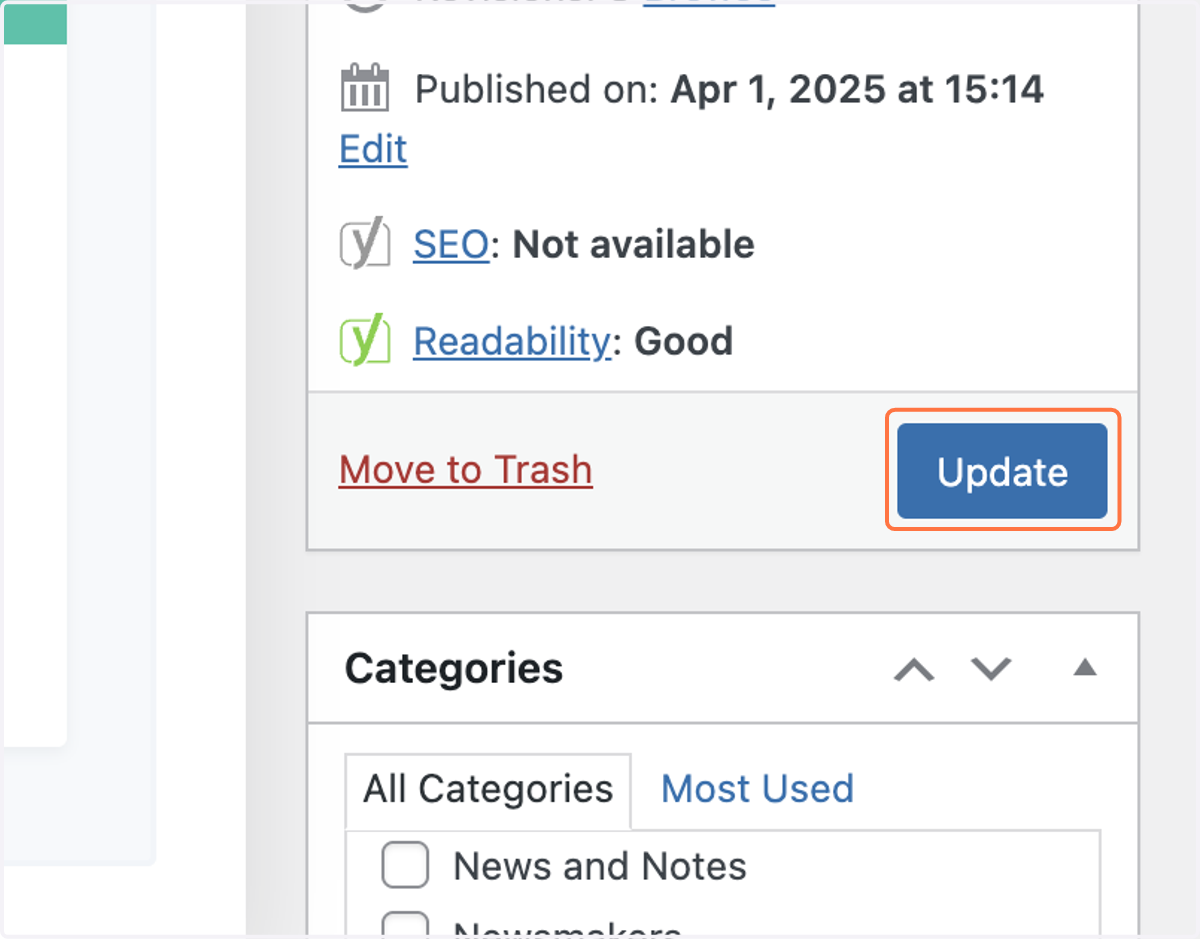The width and height of the screenshot is (1200, 939).
Task: Move Categories panel down with chevron arrow
Action: tap(992, 669)
